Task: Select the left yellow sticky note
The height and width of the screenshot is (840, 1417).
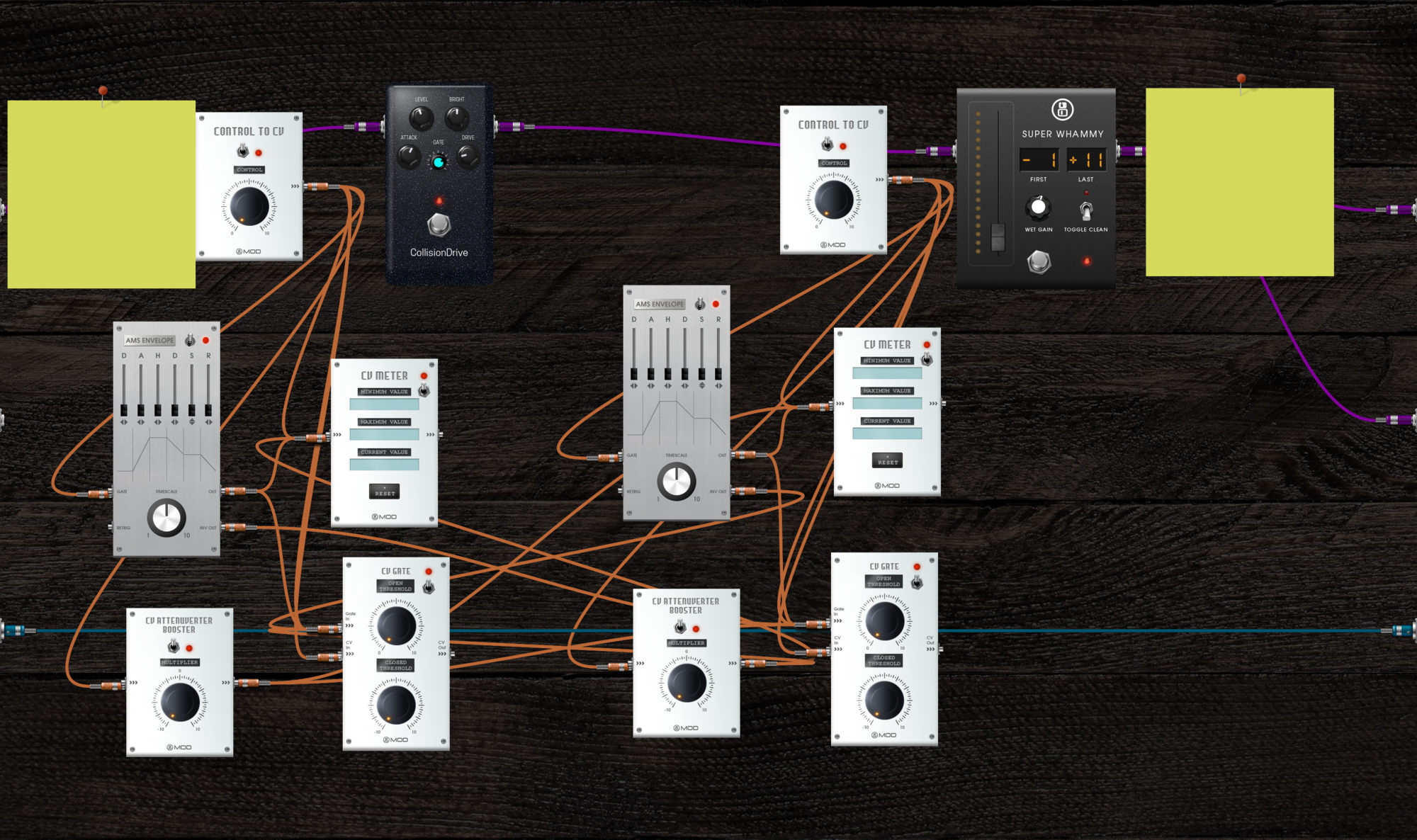Action: point(101,194)
